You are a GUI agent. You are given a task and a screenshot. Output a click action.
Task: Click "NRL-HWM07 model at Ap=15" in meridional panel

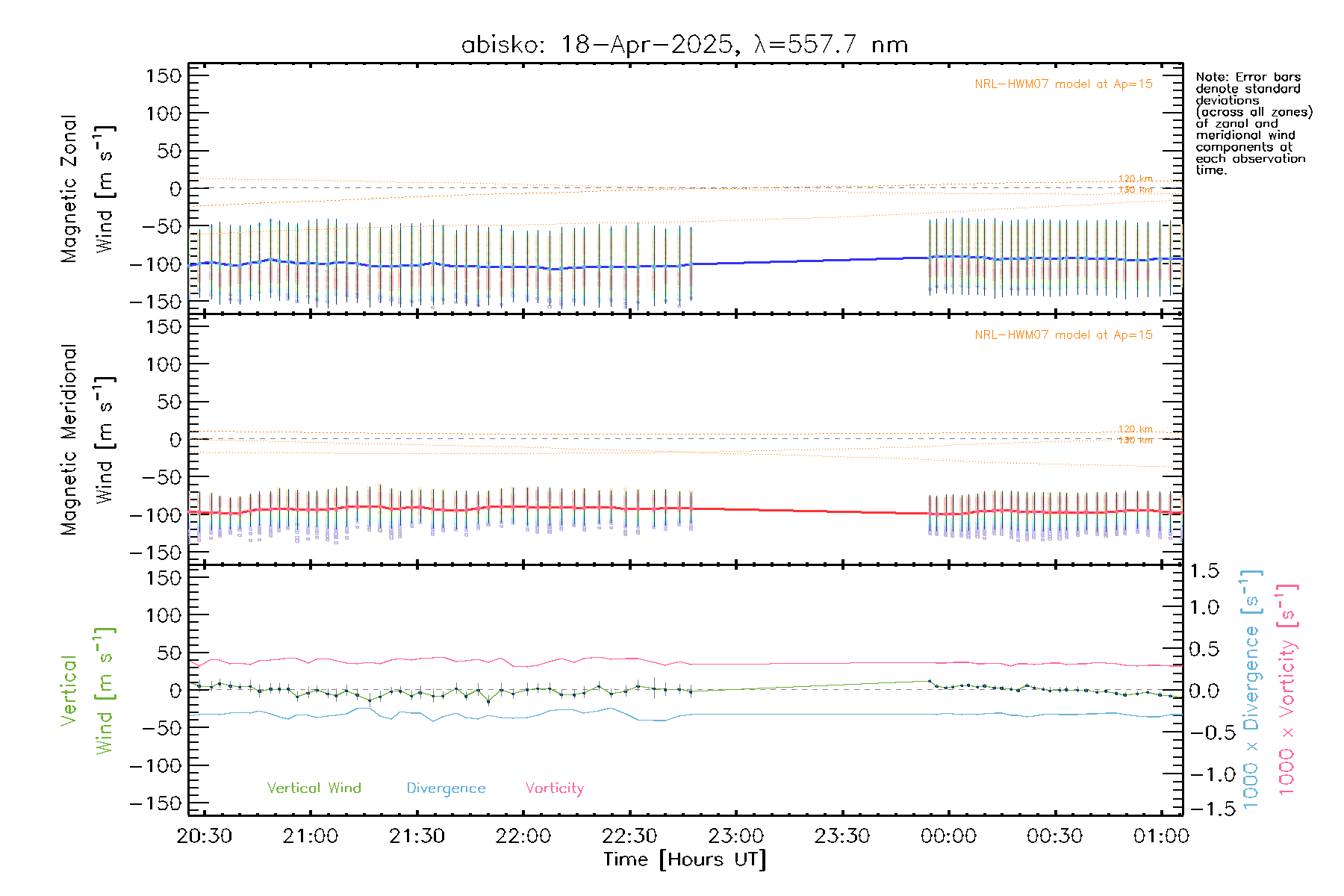coord(1063,335)
